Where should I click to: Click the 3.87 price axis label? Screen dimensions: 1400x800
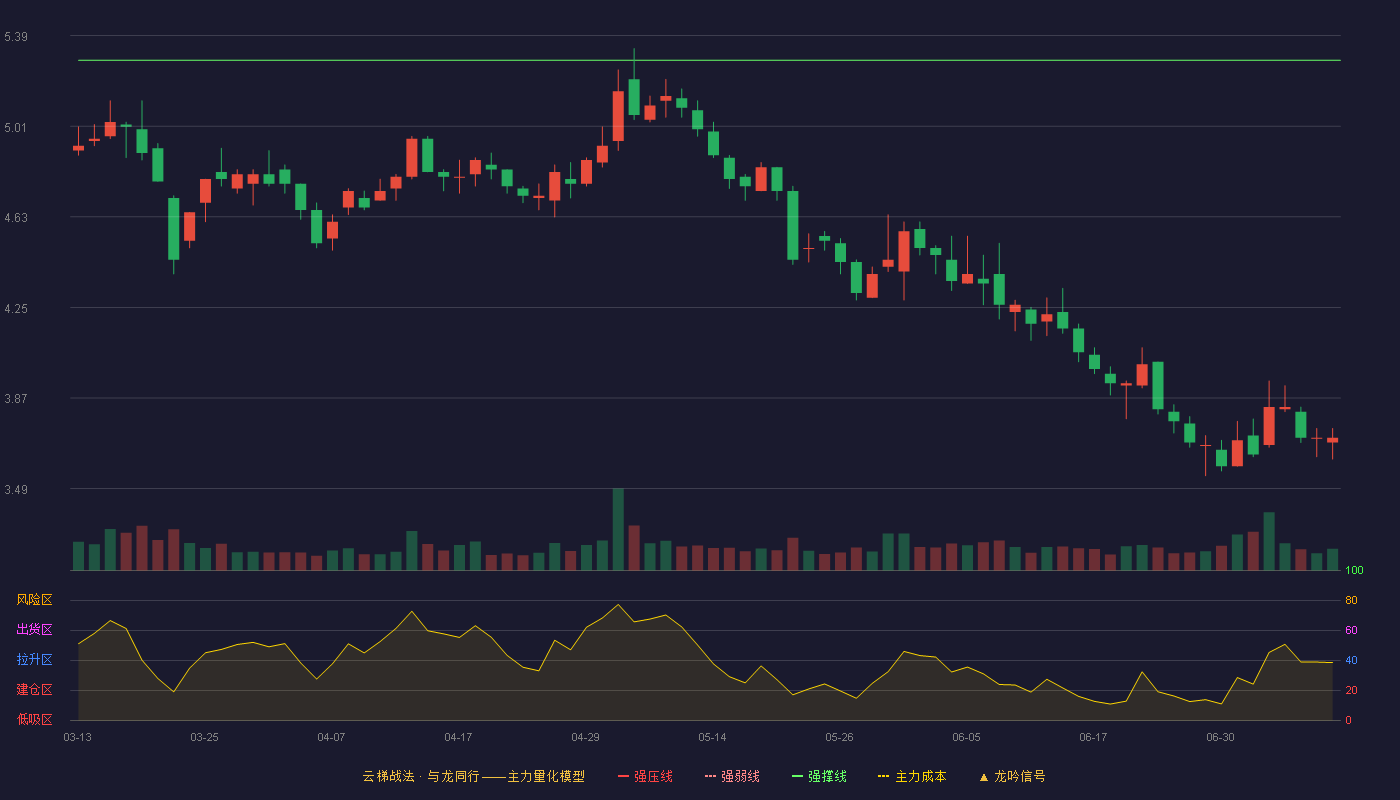(x=16, y=399)
